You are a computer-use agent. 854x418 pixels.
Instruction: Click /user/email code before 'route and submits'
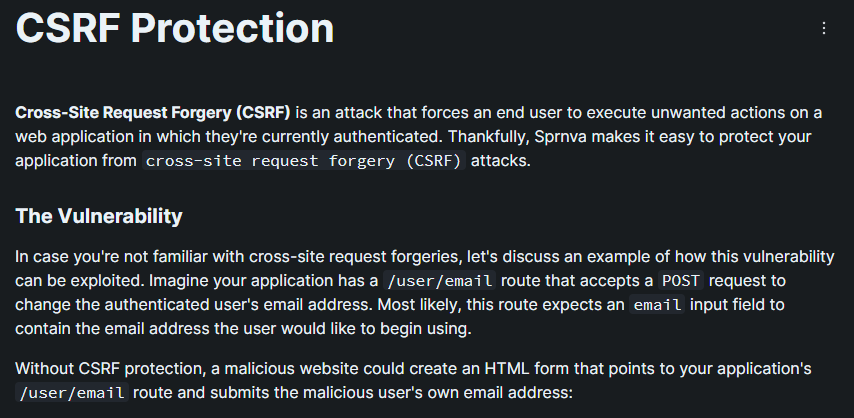click(x=71, y=393)
